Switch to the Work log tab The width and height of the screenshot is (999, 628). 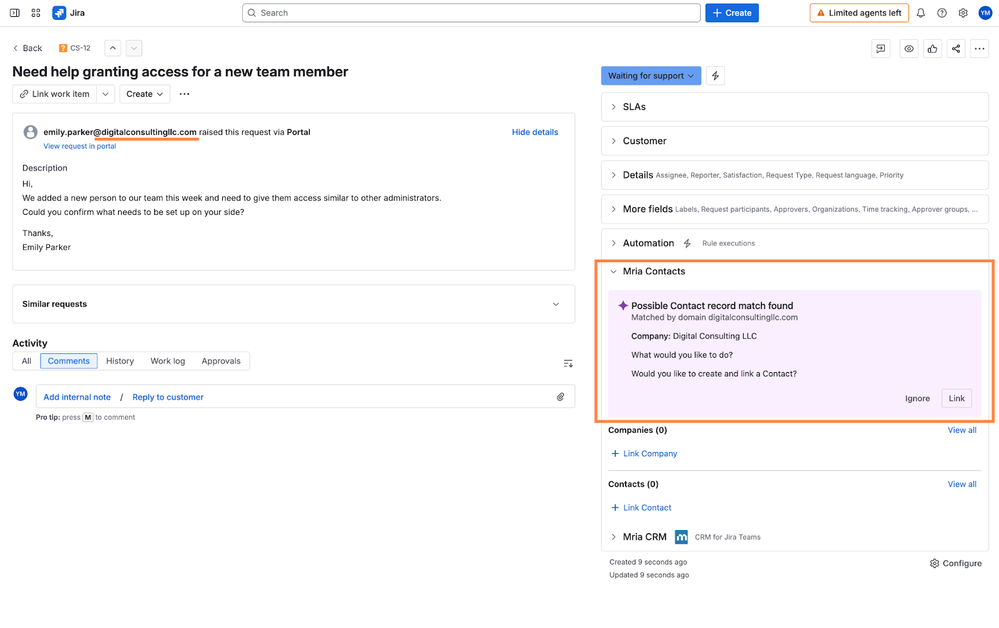[168, 360]
